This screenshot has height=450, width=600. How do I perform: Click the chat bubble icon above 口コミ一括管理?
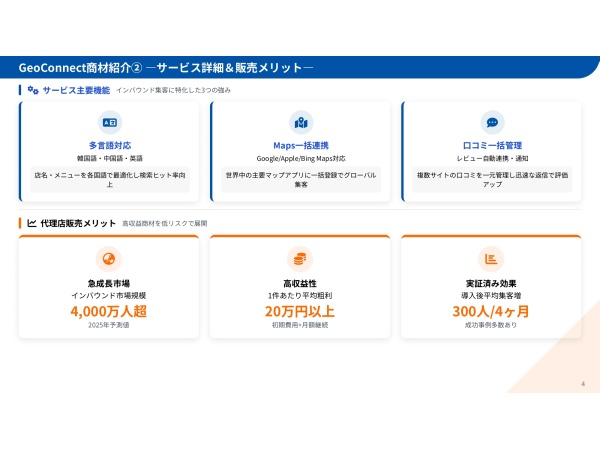click(492, 122)
